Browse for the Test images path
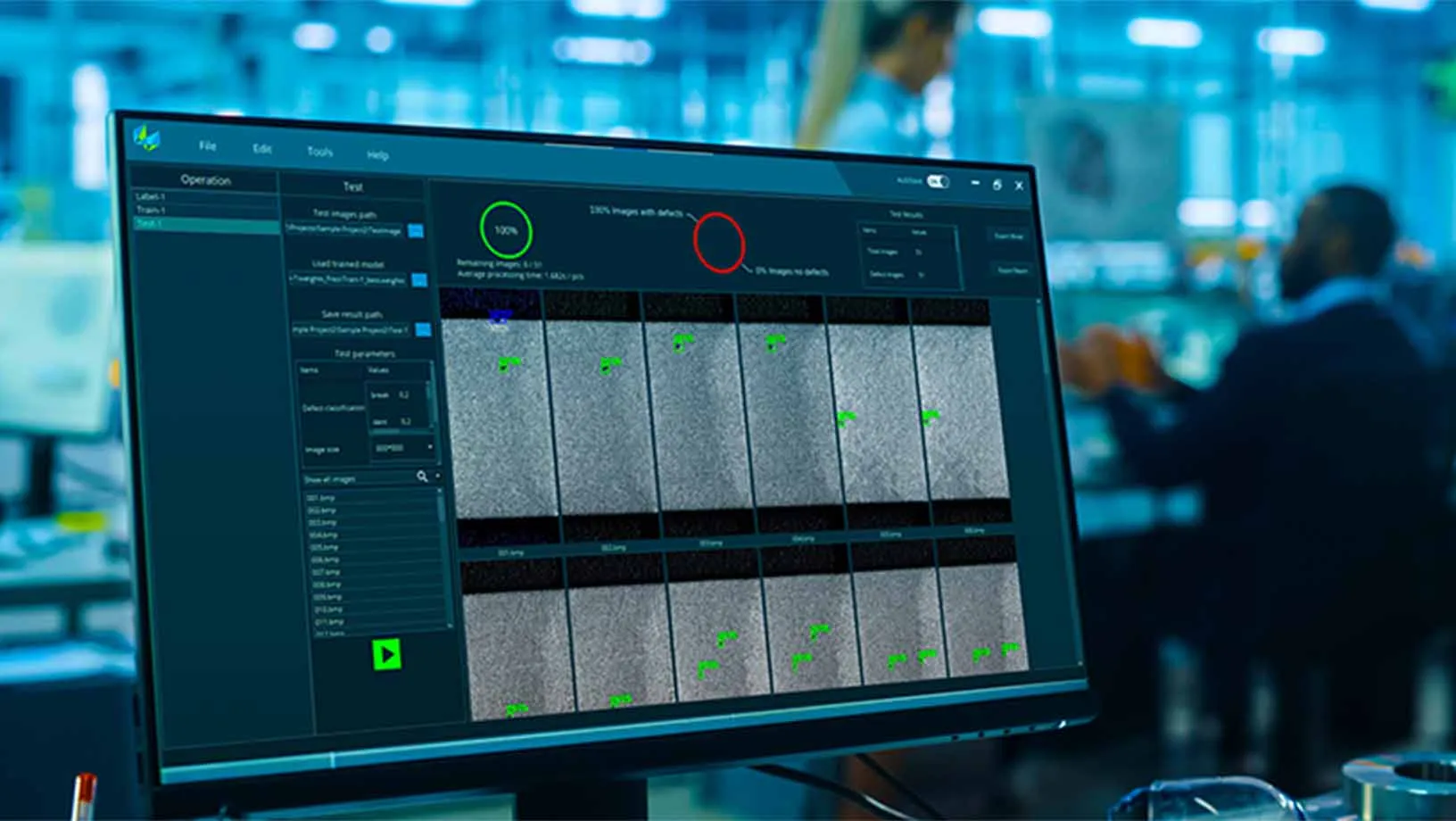Screen dimensions: 1456x821 pos(416,230)
